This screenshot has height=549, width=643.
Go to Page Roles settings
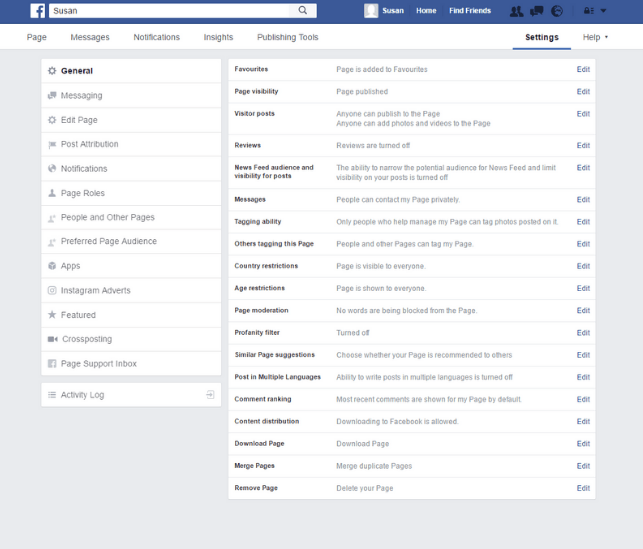[82, 193]
